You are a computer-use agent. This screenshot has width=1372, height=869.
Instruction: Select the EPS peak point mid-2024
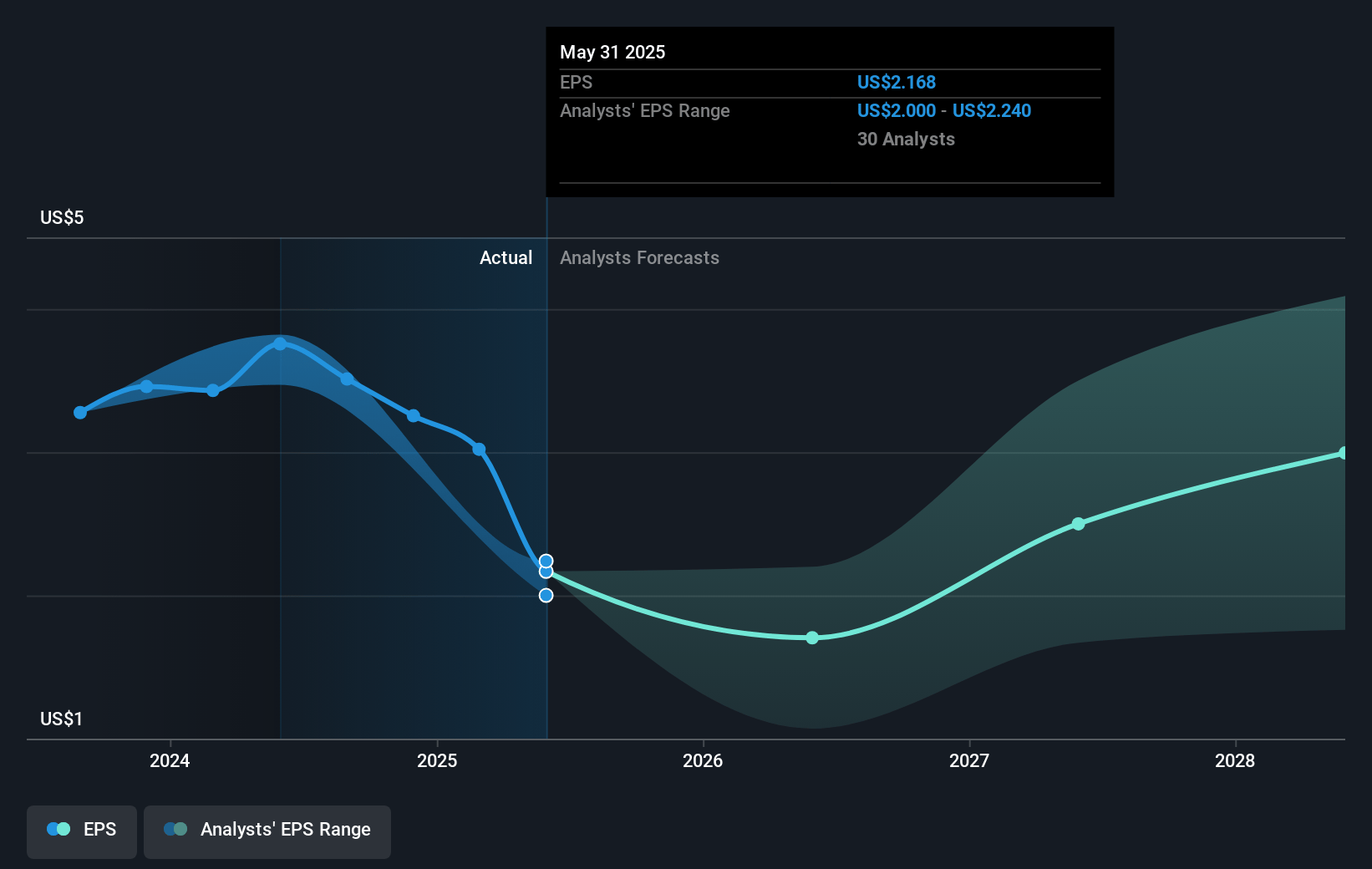tap(280, 343)
